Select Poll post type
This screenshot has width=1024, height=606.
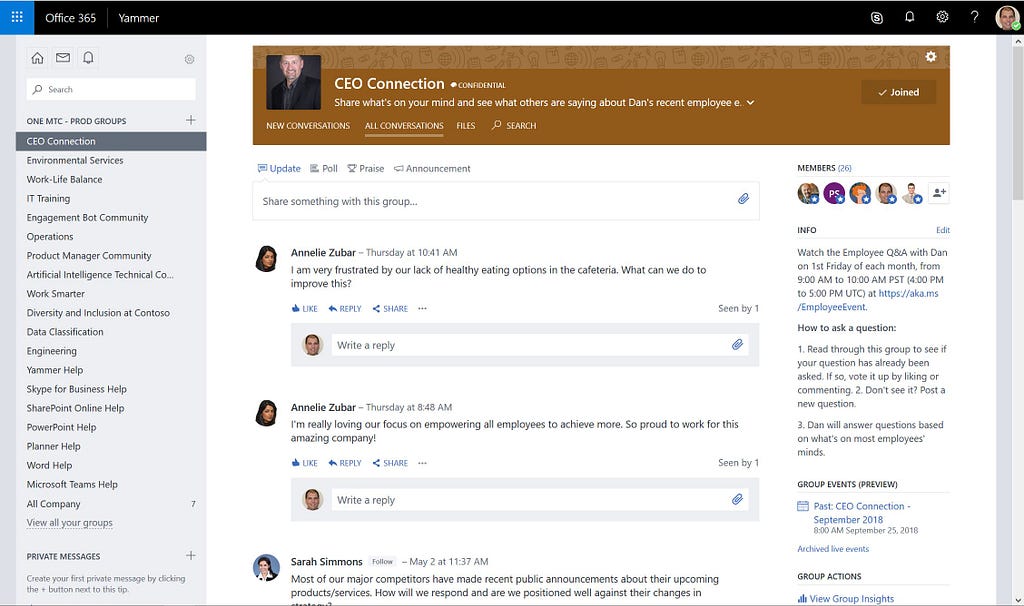click(323, 168)
